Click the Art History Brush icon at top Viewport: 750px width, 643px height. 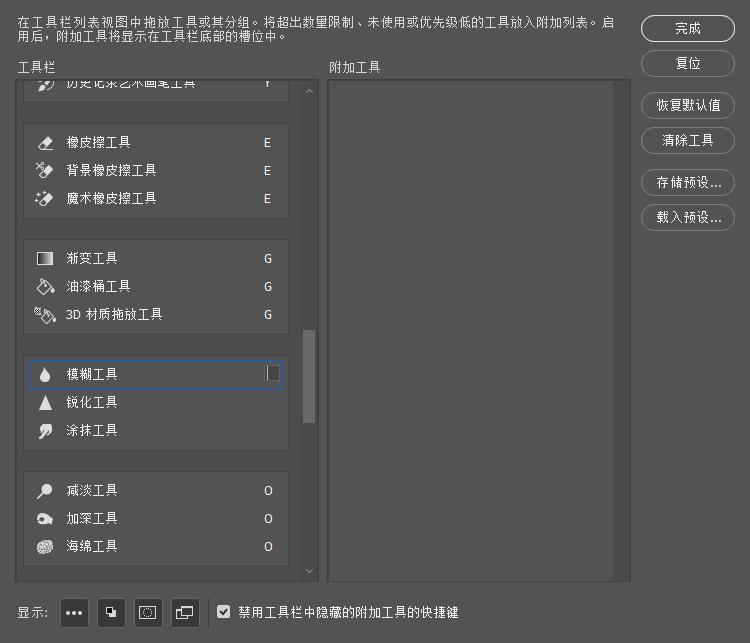(45, 85)
